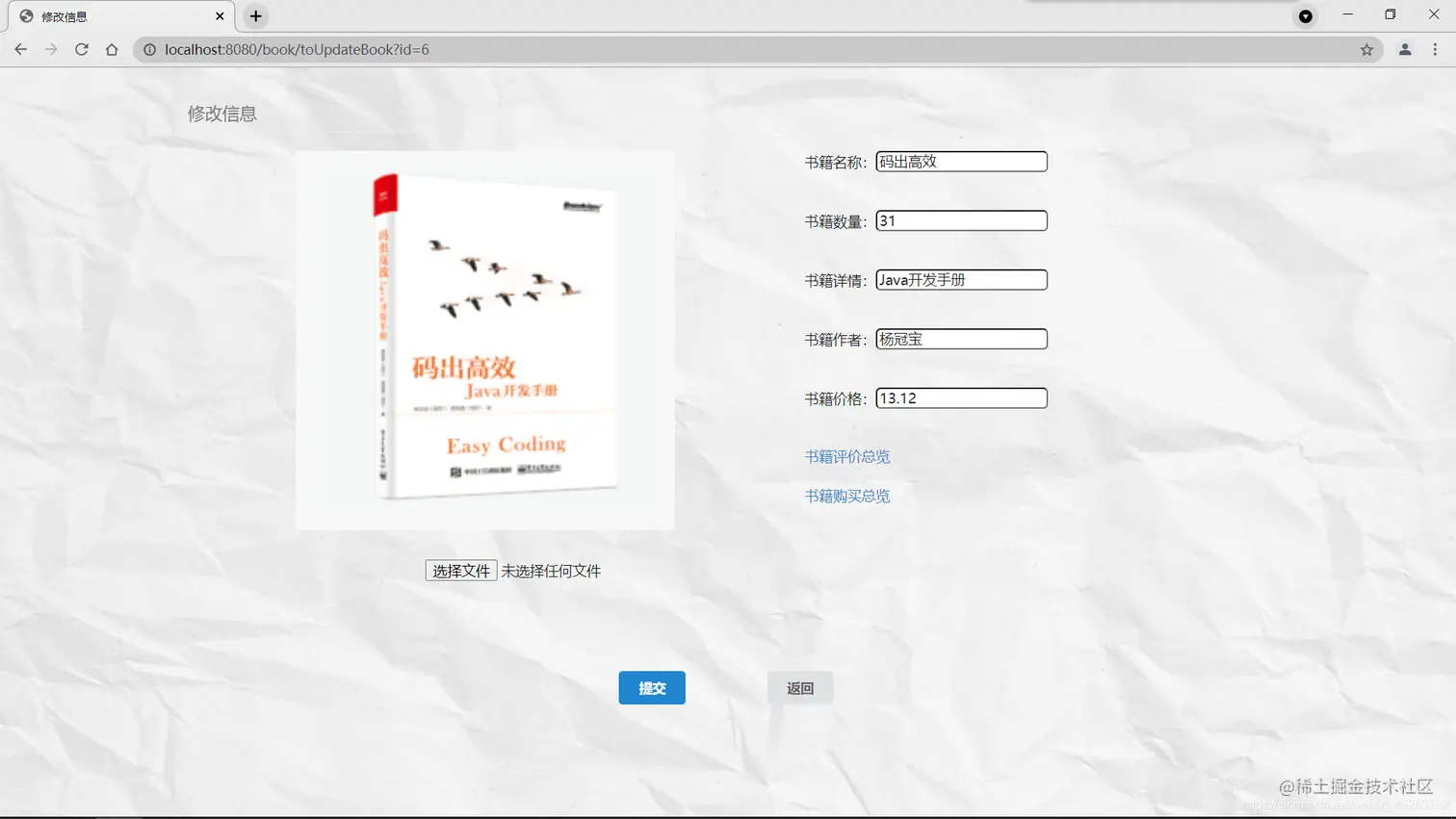Open the 书籍评价总览 link

click(847, 456)
